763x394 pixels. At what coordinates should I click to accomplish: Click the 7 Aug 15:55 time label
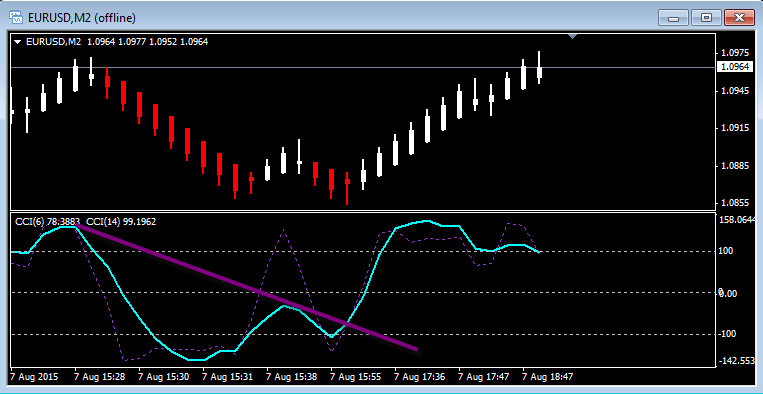356,377
